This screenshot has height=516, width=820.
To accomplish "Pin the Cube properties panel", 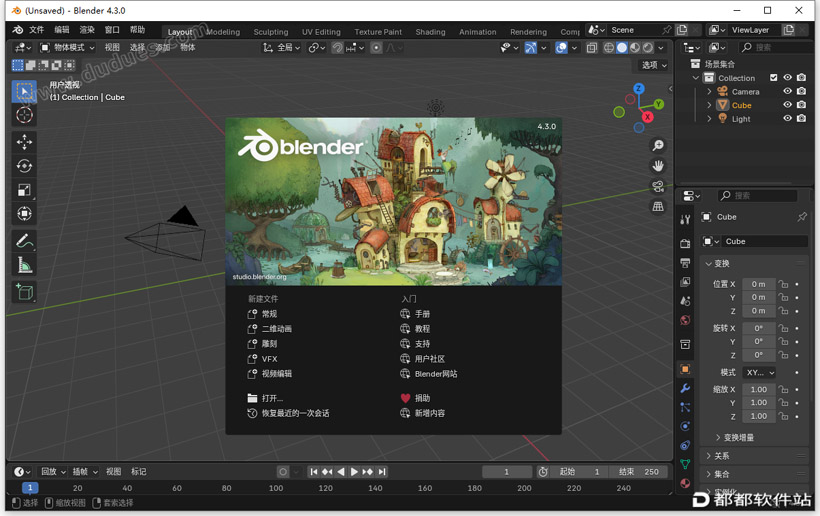I will point(802,216).
